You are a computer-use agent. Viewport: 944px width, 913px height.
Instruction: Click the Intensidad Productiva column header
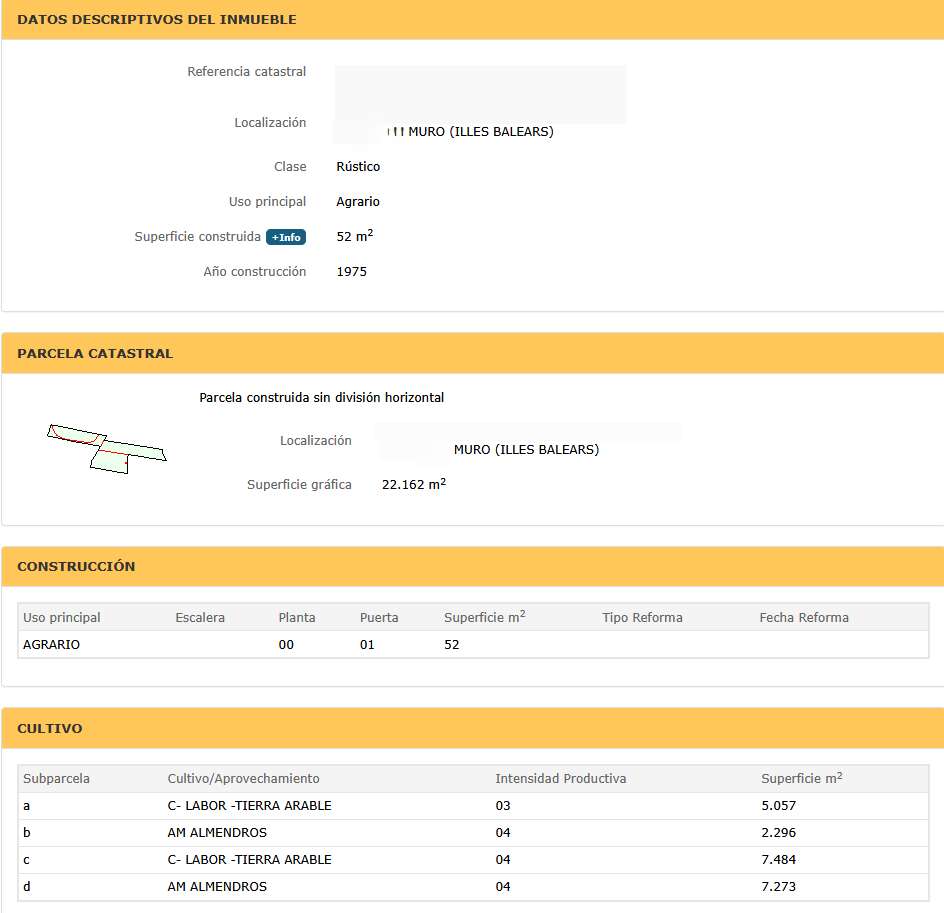pos(560,778)
